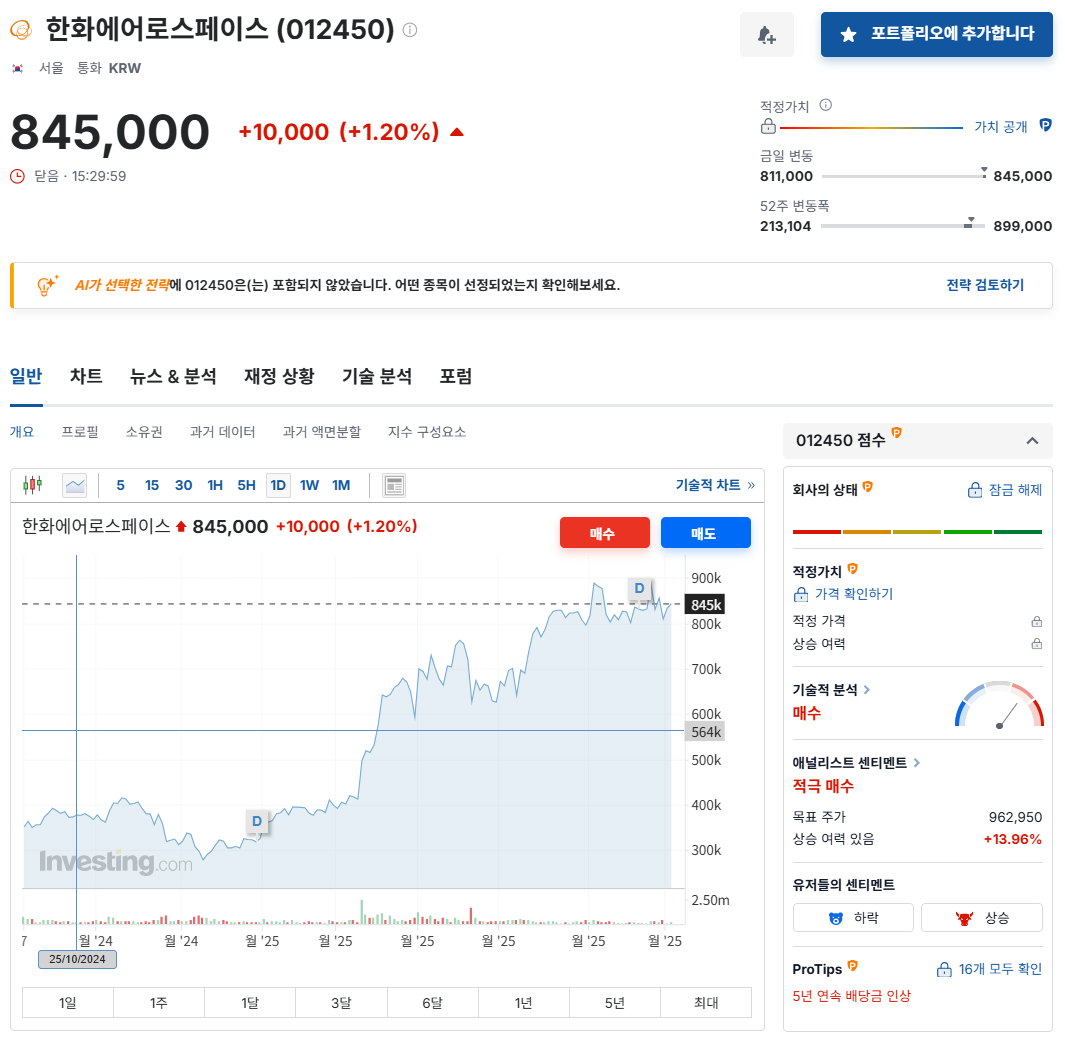Select the candlestick chart type icon
Image resolution: width=1065 pixels, height=1039 pixels.
[33, 485]
